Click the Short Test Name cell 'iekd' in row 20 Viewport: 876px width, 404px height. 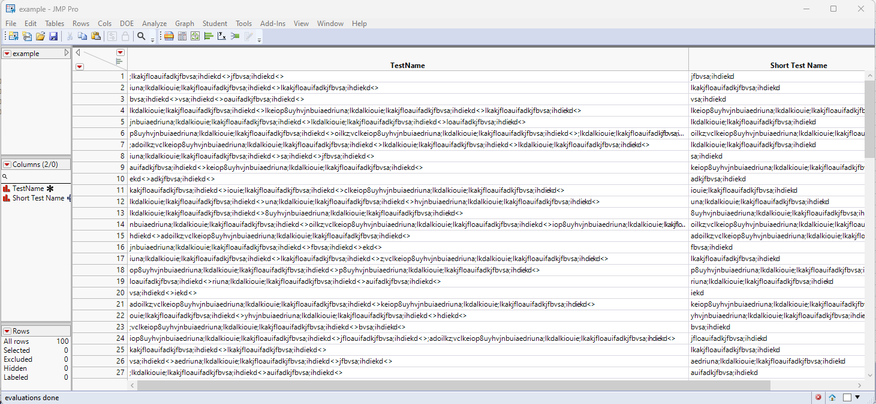pyautogui.click(x=777, y=293)
